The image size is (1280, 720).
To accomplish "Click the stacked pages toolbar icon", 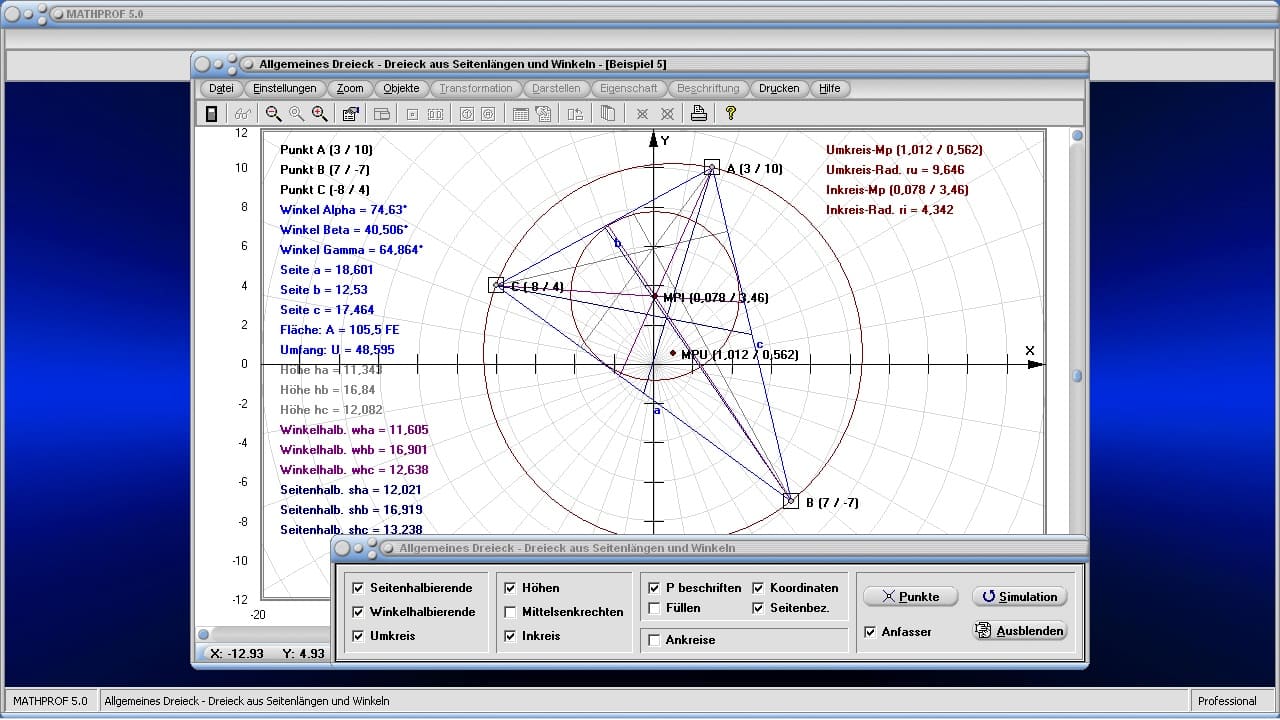I will [x=607, y=114].
